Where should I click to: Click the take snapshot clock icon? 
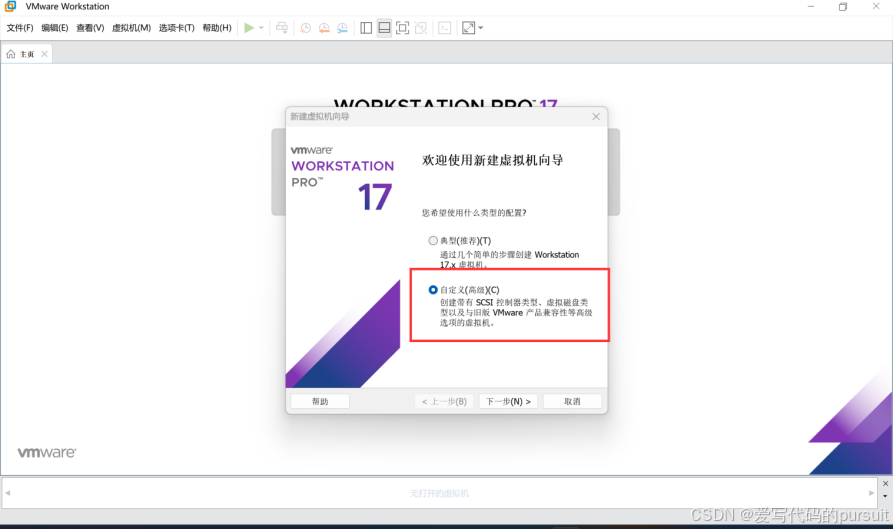point(306,28)
